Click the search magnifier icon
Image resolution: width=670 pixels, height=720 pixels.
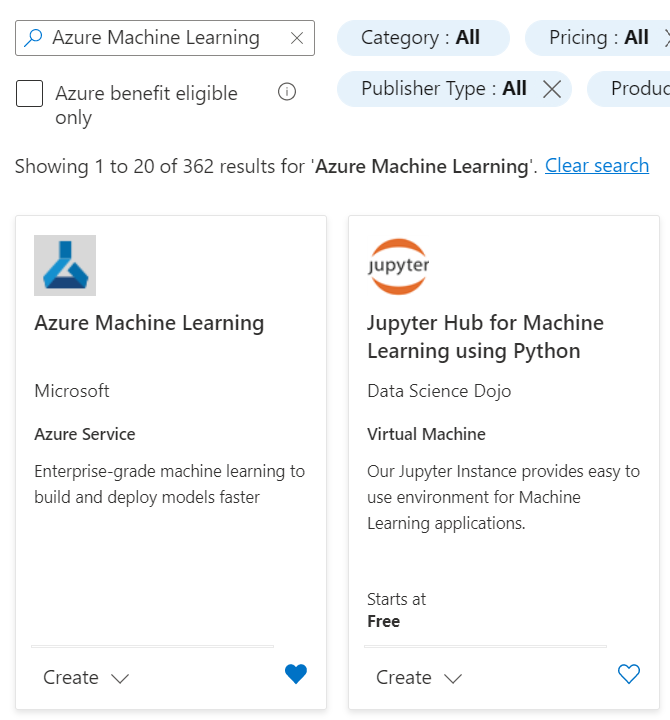pyautogui.click(x=33, y=38)
